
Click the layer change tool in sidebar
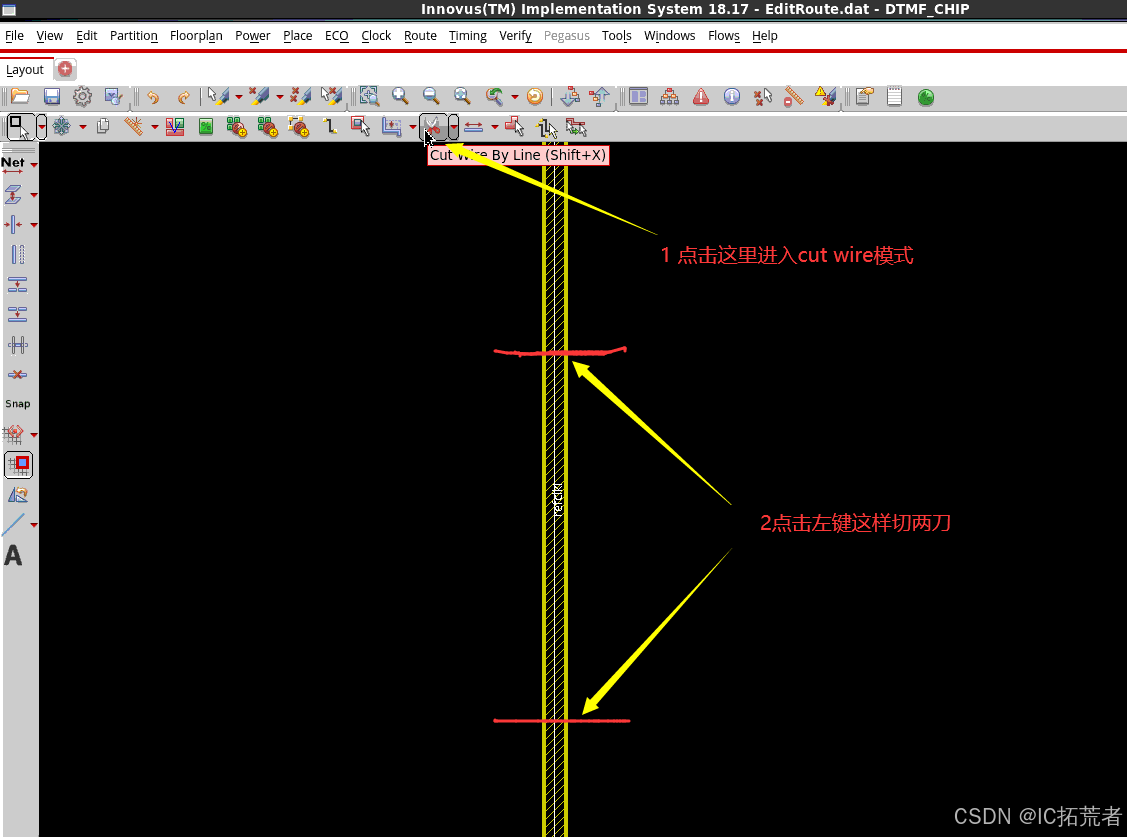point(14,195)
